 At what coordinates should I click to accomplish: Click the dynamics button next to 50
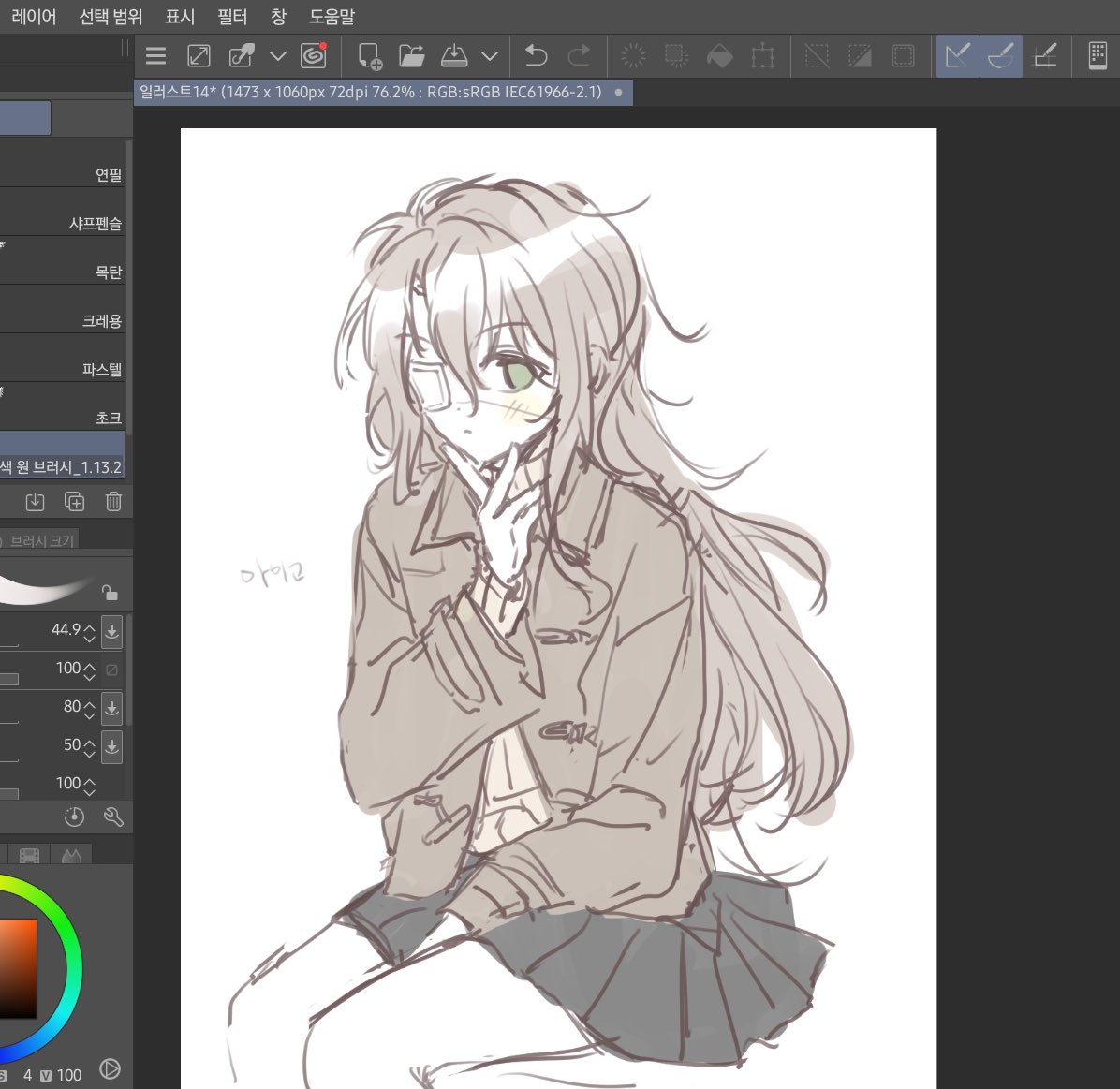click(111, 747)
